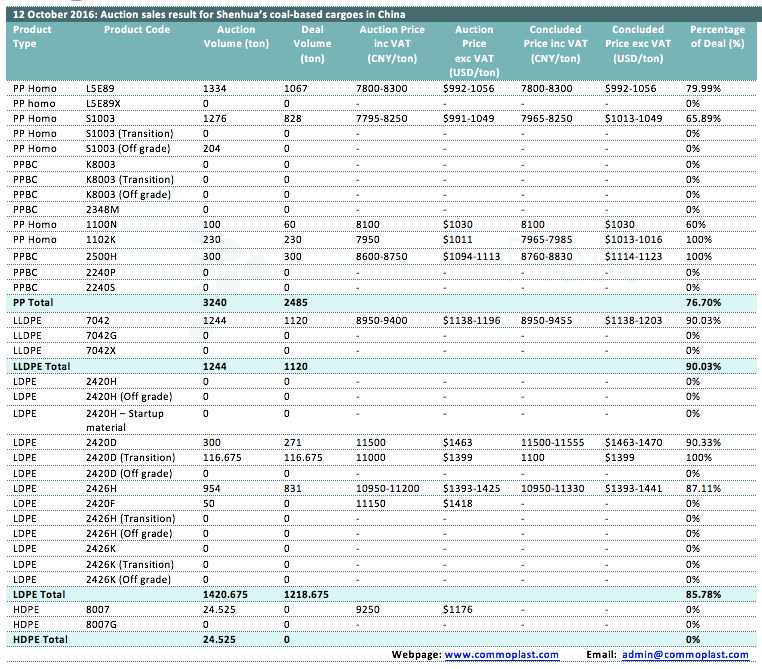Click the 2426K (Transition) product code
The height and width of the screenshot is (669, 762).
pyautogui.click(x=130, y=565)
